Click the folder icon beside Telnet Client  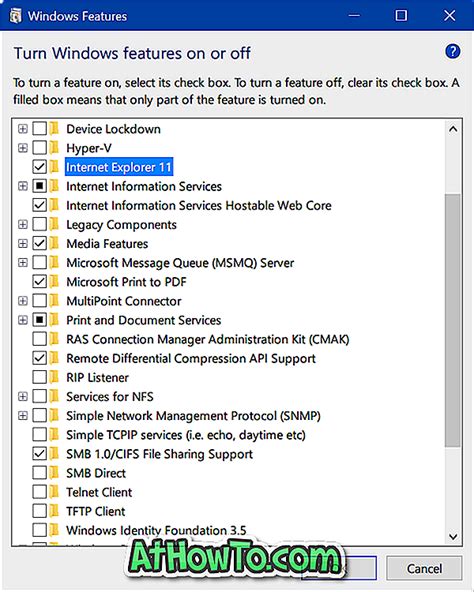coord(55,492)
